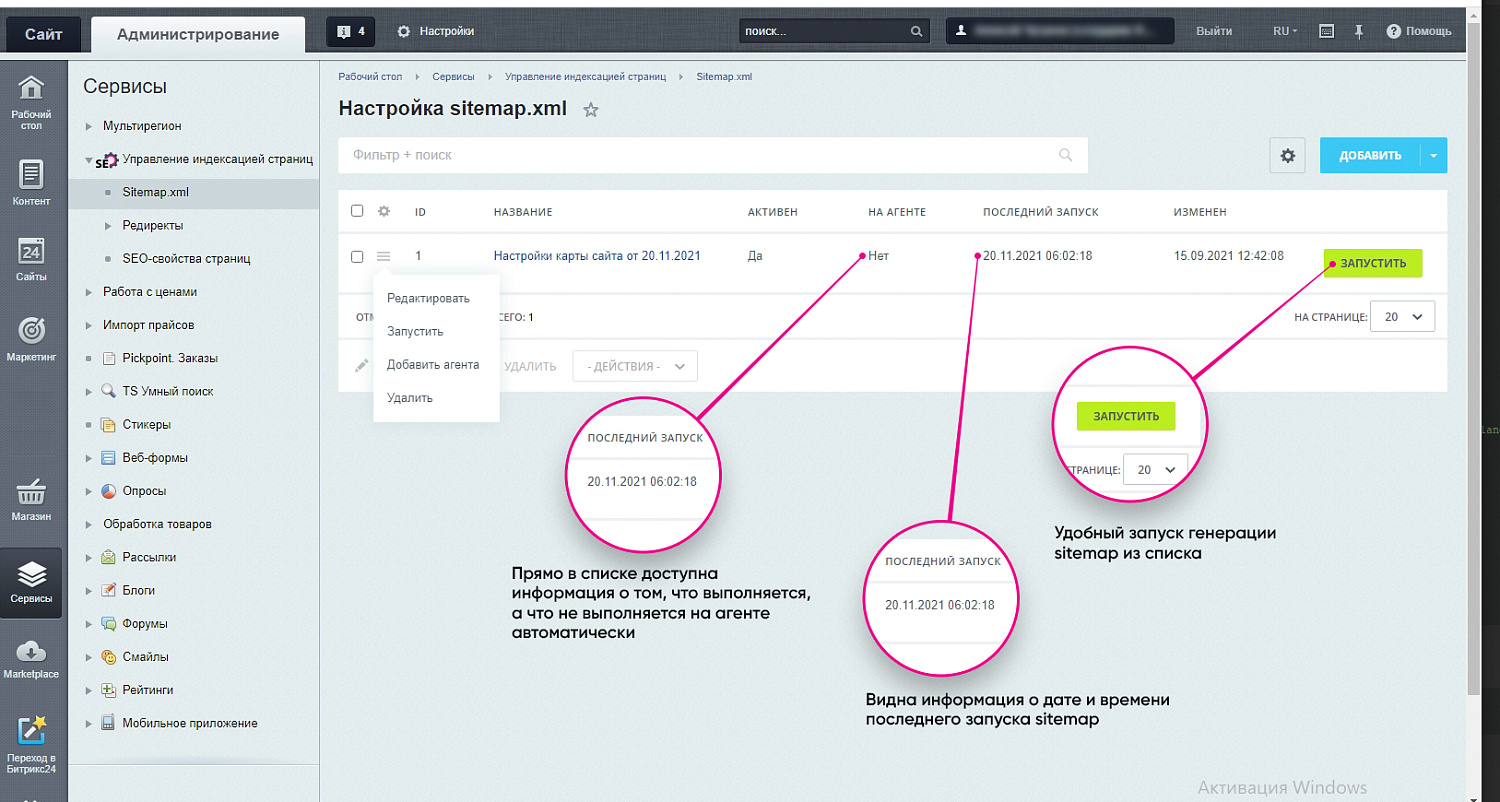1500x802 pixels.
Task: Open the notifications counter icon showing 4
Action: pyautogui.click(x=349, y=30)
